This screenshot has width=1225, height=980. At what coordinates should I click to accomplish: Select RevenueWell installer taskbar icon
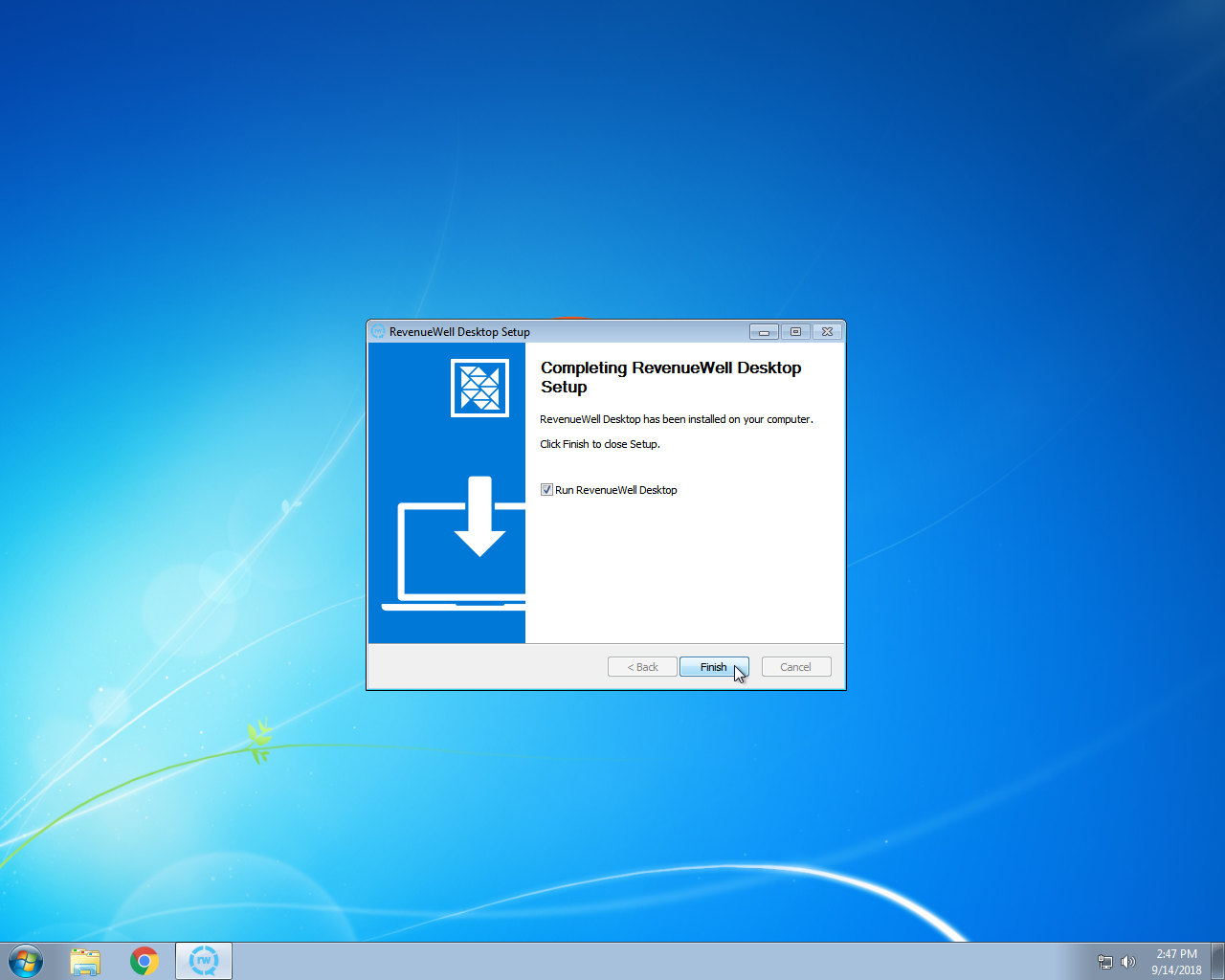click(204, 961)
